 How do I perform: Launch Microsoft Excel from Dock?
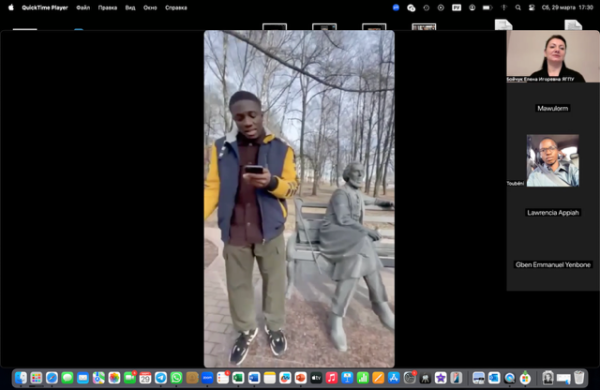pos(238,378)
